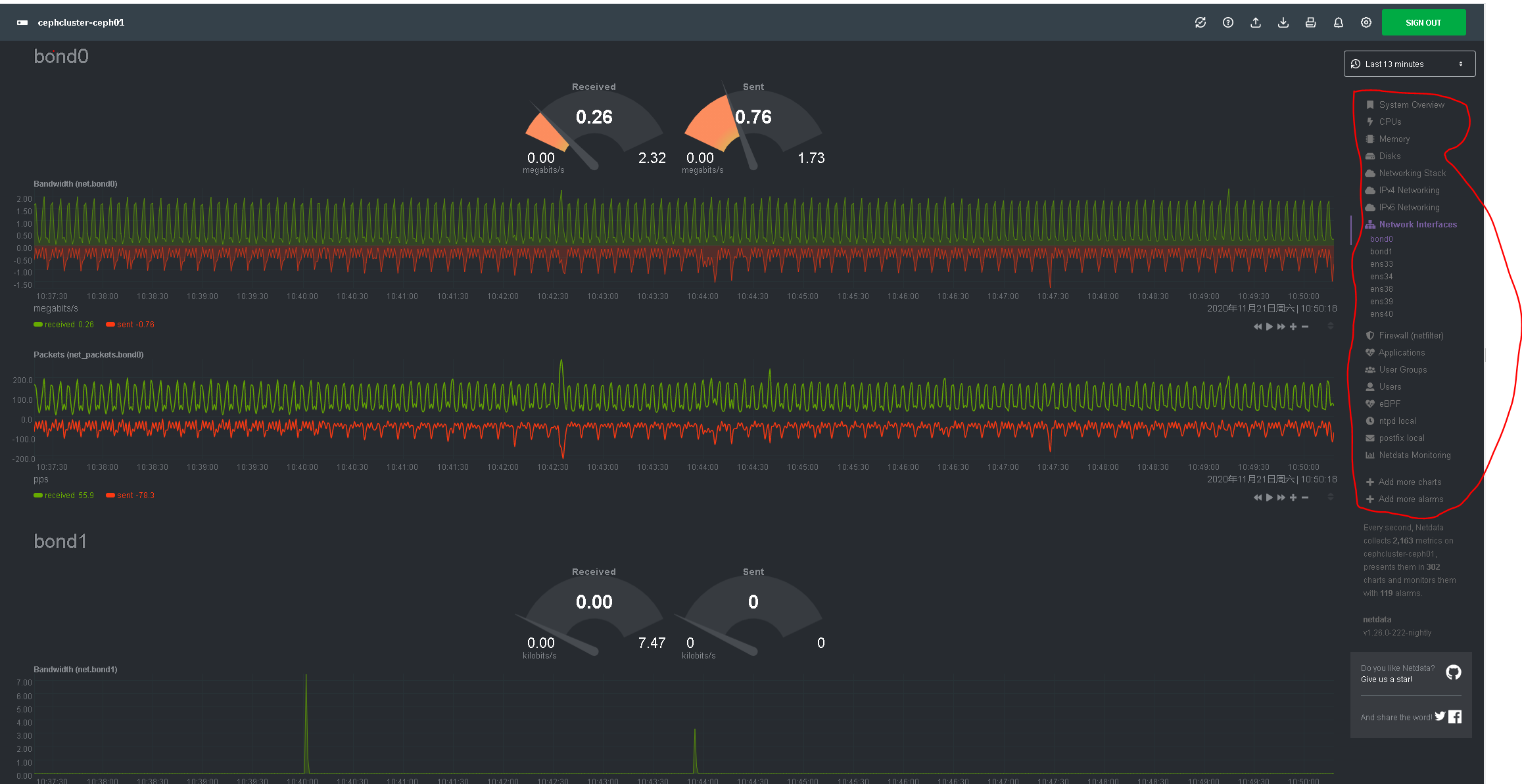Hide the received series in bond0 bandwidth legend
This screenshot has height=784, width=1522.
coord(63,324)
